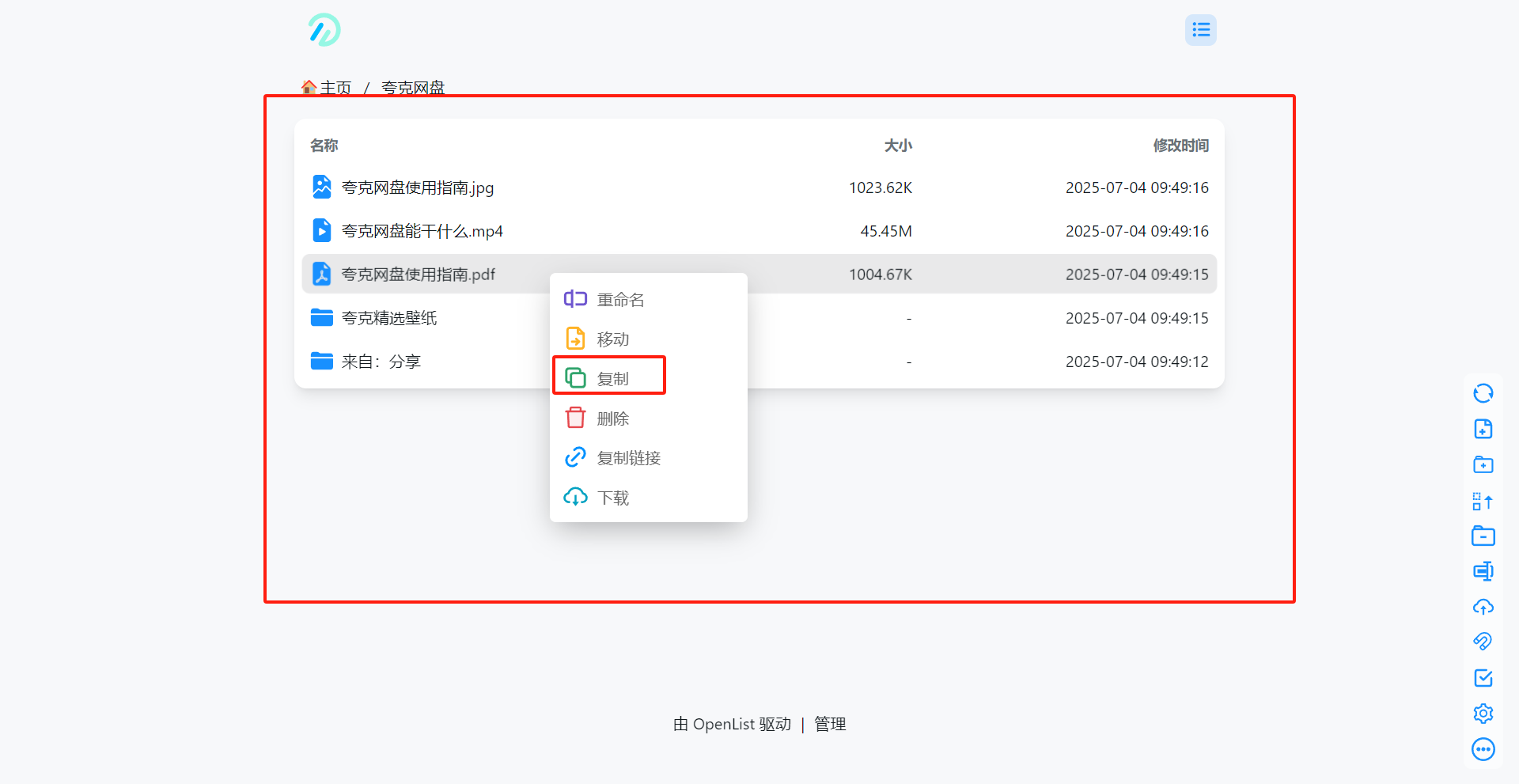Click the 管理 link in the footer
Screen dimensions: 1519x784
[830, 724]
